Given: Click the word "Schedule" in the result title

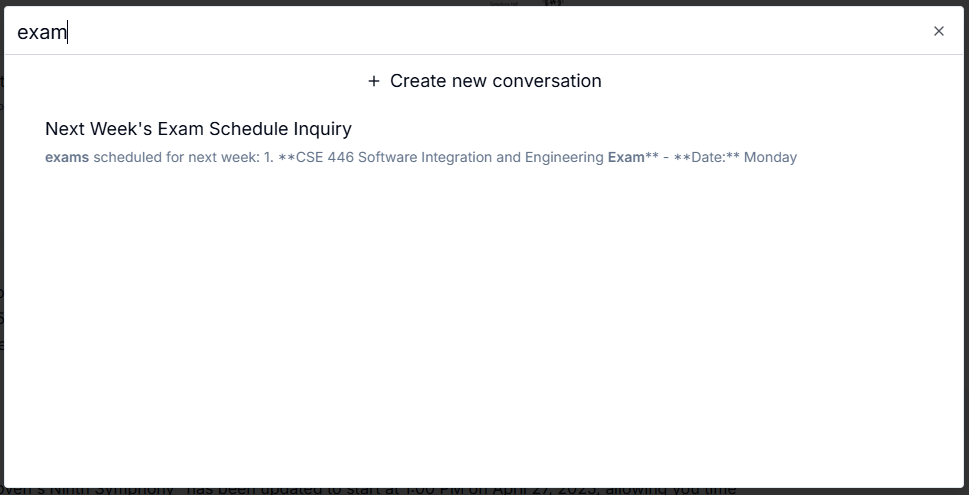Looking at the screenshot, I should (x=249, y=129).
